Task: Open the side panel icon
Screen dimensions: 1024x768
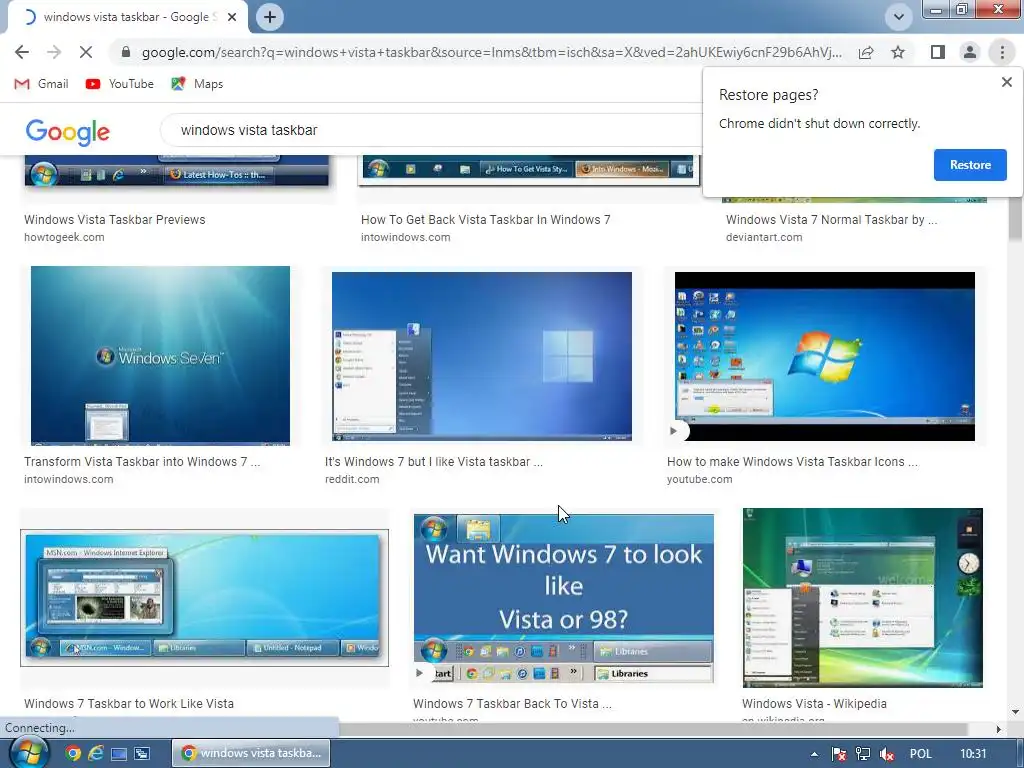Action: (938, 52)
